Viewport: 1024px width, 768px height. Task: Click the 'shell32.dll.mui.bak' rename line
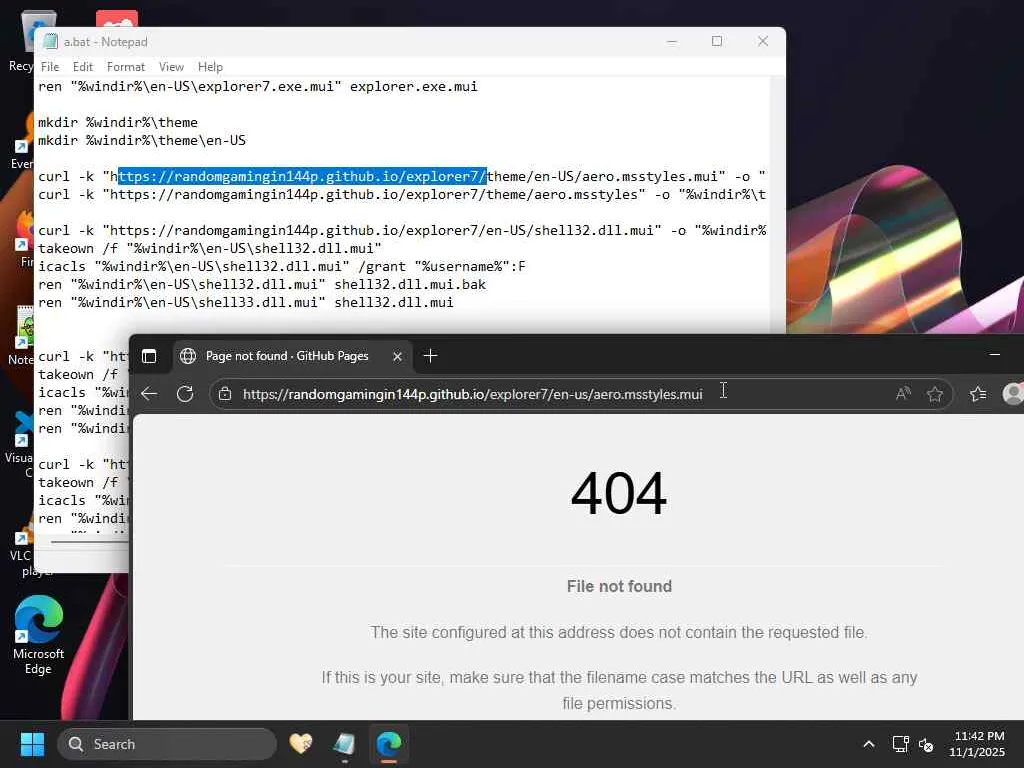[x=262, y=285]
